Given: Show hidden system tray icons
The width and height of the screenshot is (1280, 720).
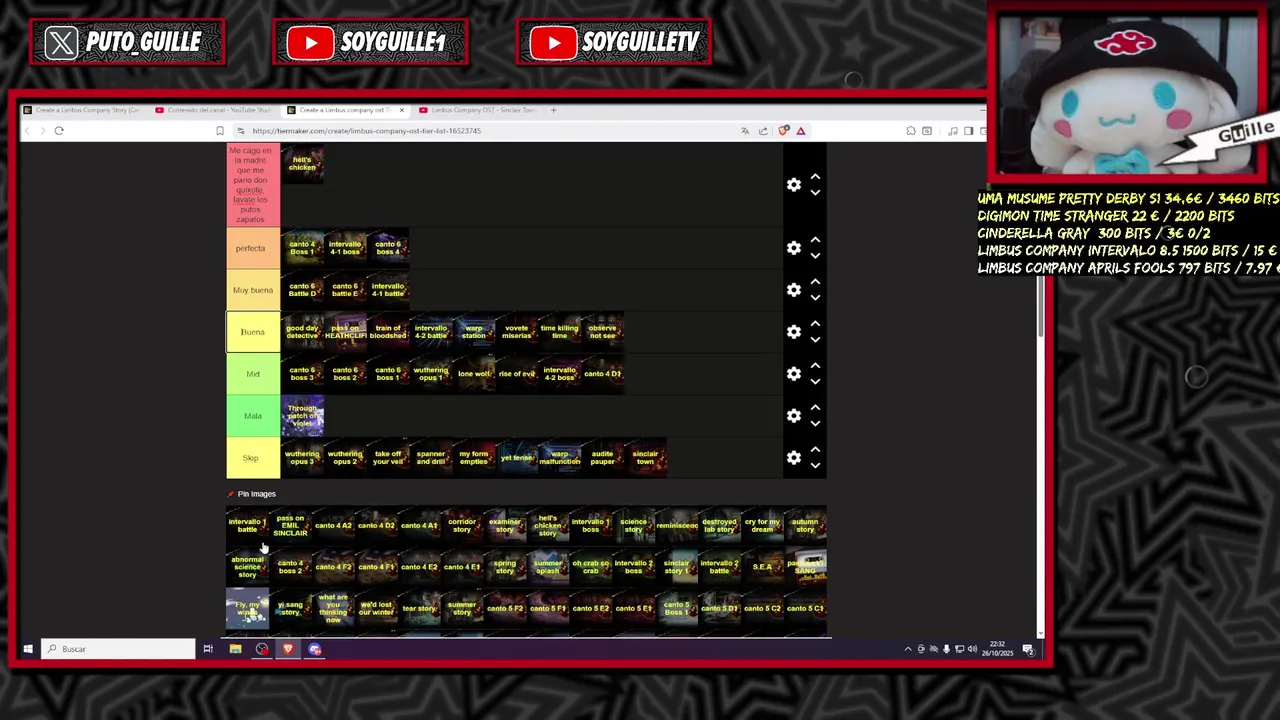Looking at the screenshot, I should 908,649.
